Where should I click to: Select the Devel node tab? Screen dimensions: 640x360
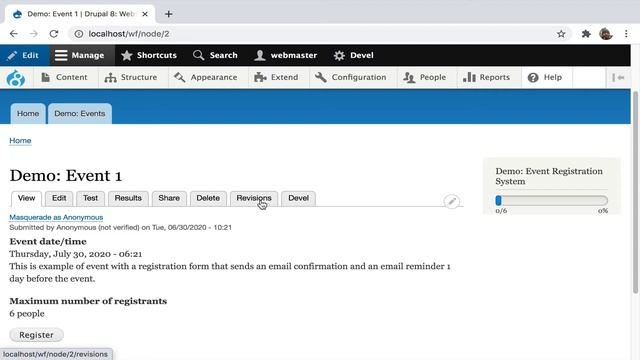(298, 198)
